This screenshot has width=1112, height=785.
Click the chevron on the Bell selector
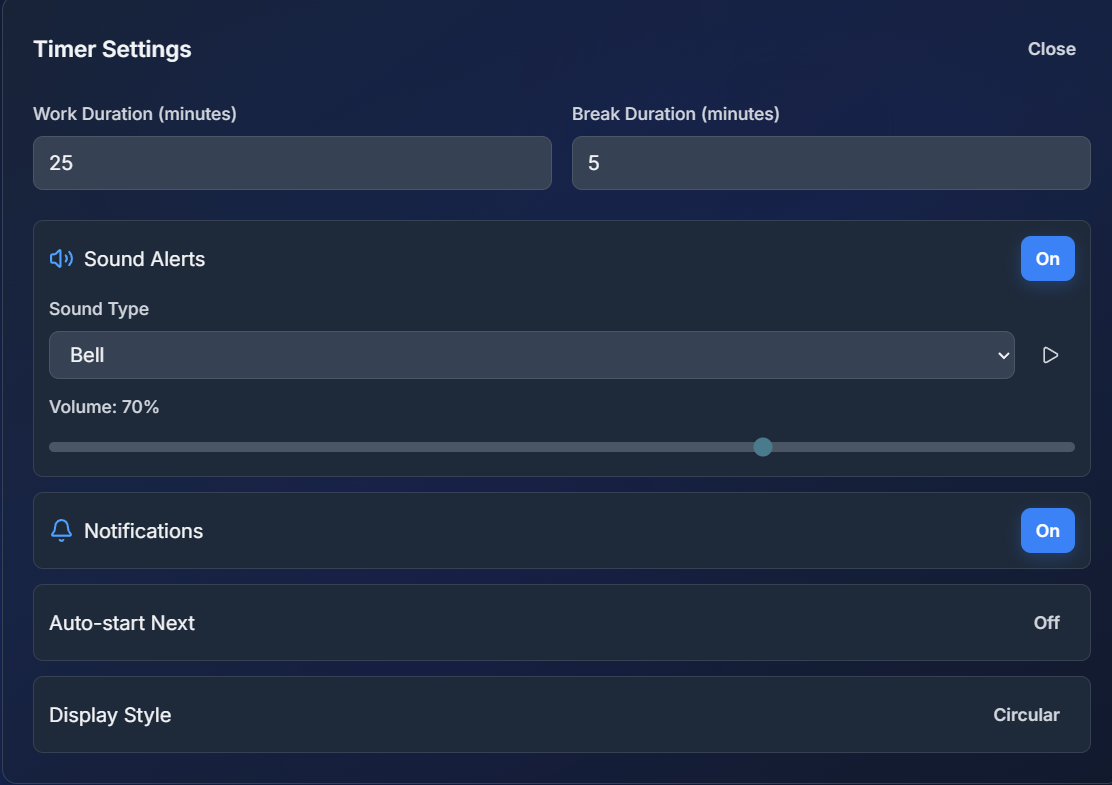point(1002,354)
